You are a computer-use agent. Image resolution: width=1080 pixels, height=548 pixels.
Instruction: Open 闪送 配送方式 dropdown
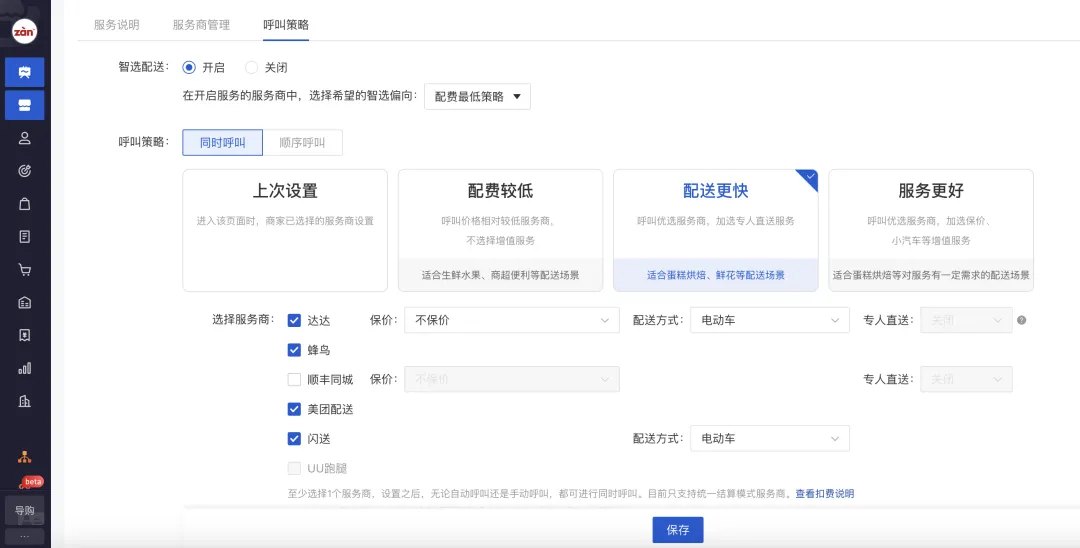pos(769,439)
